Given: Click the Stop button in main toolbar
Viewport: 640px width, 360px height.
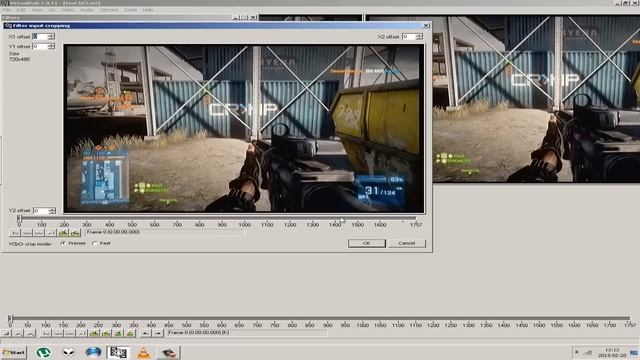Looking at the screenshot, I should pos(6,333).
